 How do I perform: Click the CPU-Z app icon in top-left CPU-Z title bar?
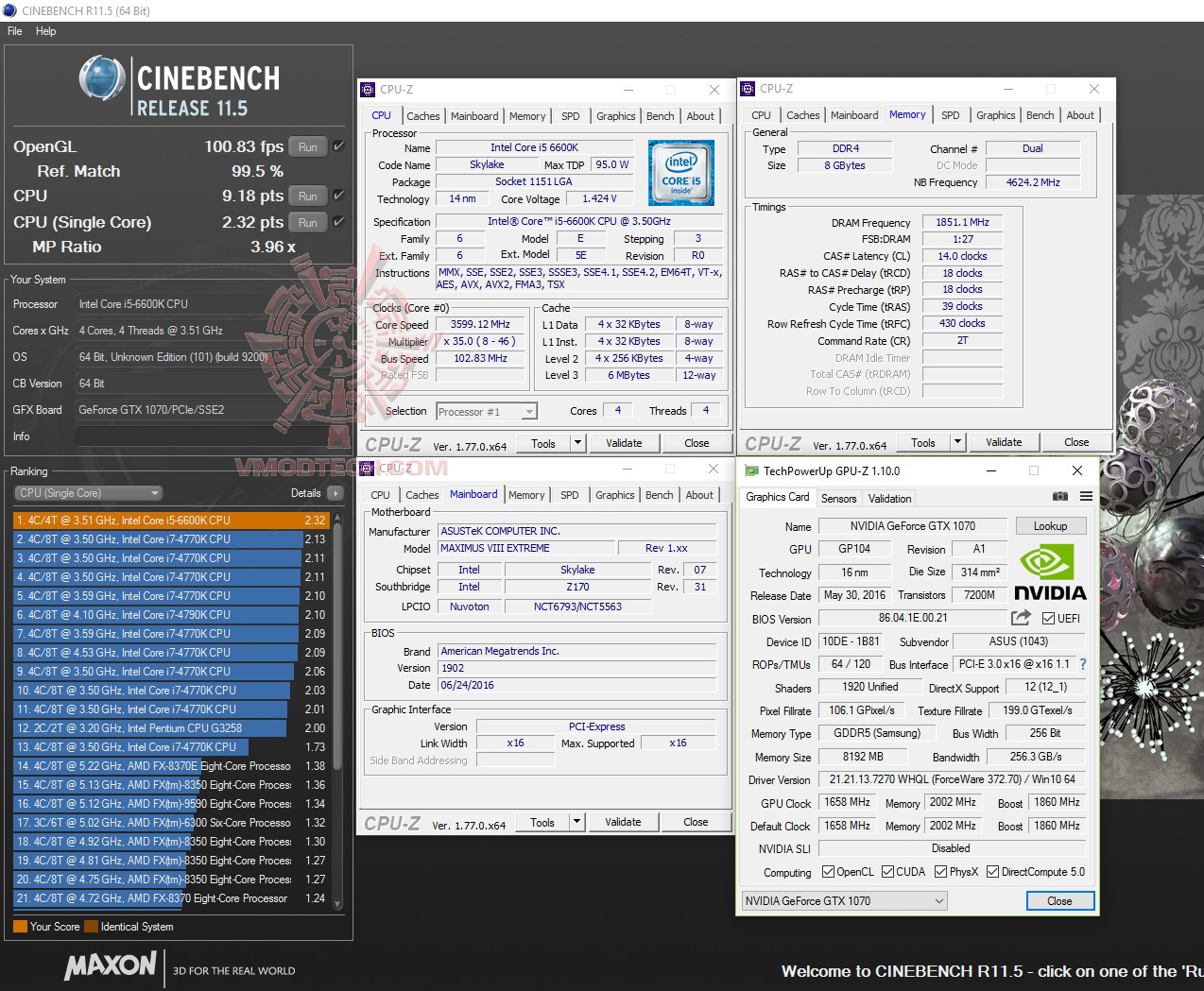coord(369,90)
